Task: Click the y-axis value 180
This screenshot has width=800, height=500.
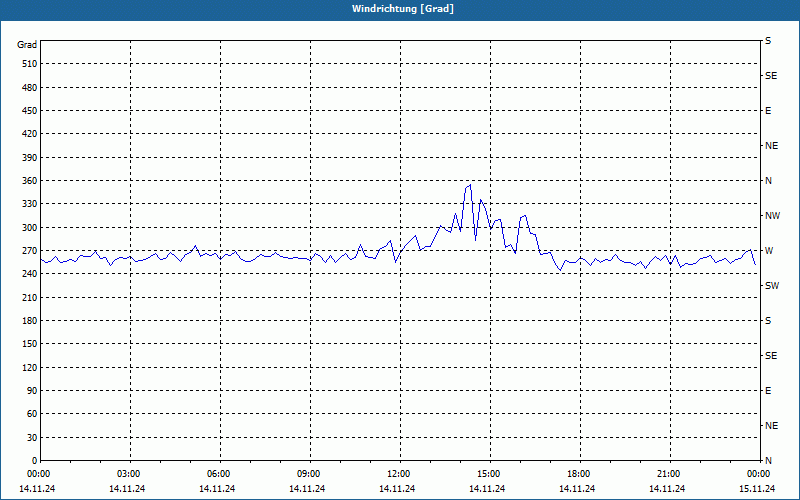Action: click(x=30, y=321)
